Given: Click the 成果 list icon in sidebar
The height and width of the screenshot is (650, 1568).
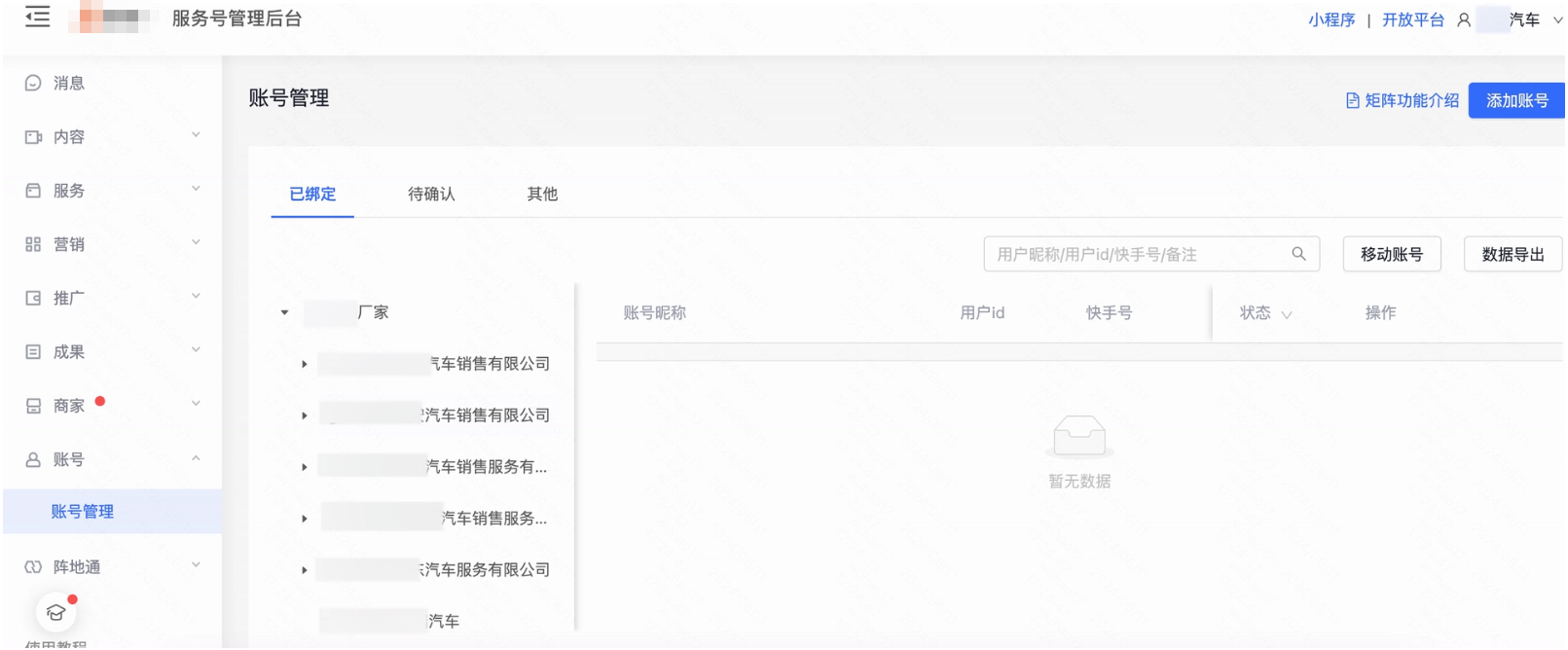Looking at the screenshot, I should coord(33,352).
